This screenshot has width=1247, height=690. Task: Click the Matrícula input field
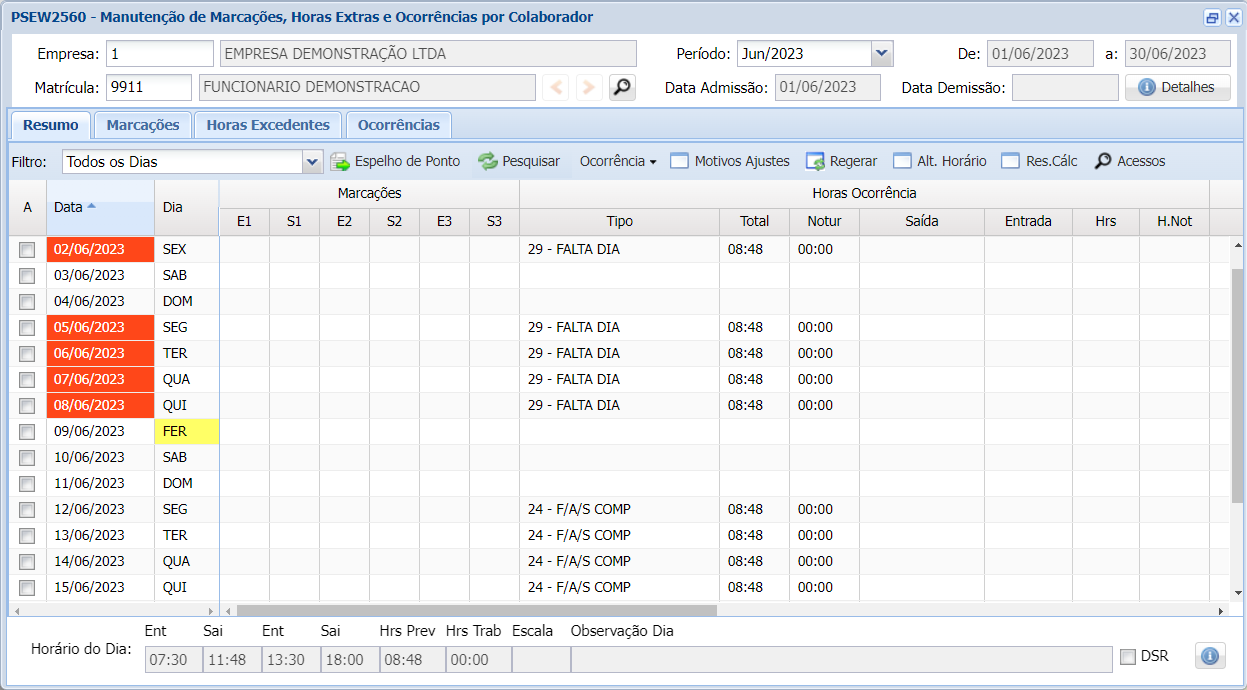148,88
